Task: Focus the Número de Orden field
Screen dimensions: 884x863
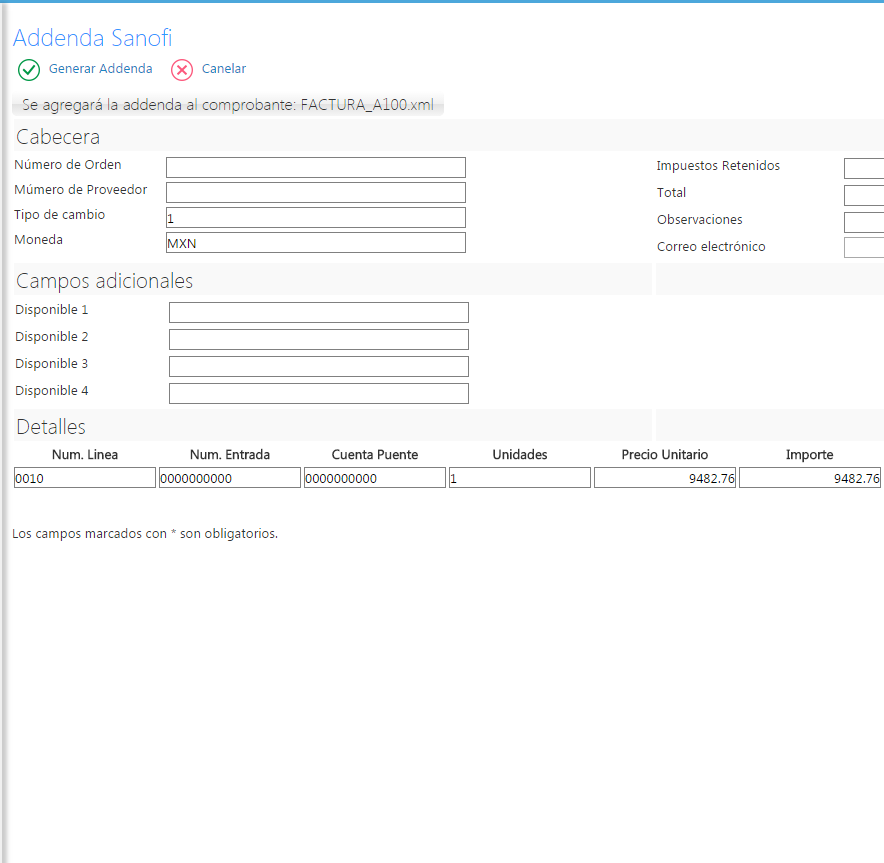Action: point(316,167)
